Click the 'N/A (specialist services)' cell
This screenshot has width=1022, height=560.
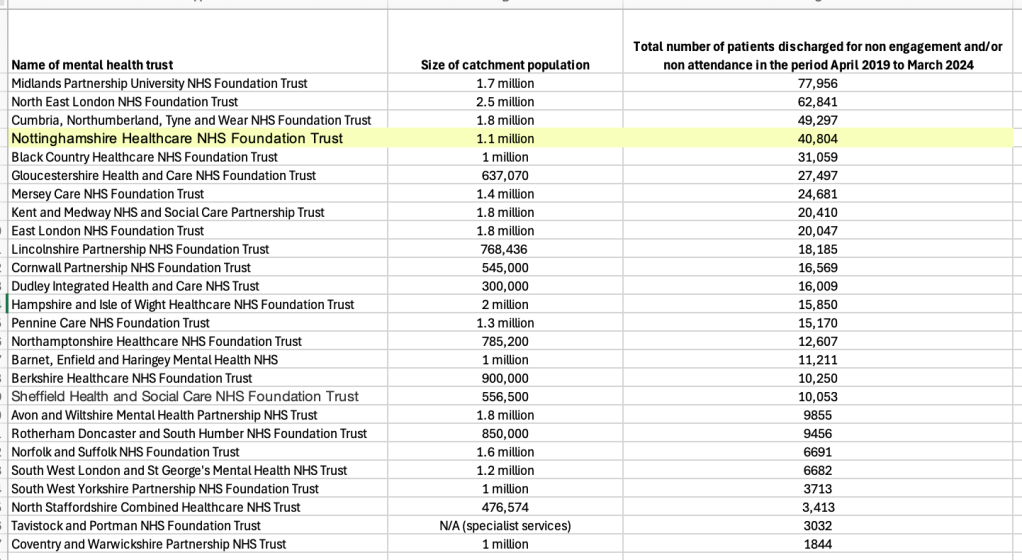pos(505,525)
